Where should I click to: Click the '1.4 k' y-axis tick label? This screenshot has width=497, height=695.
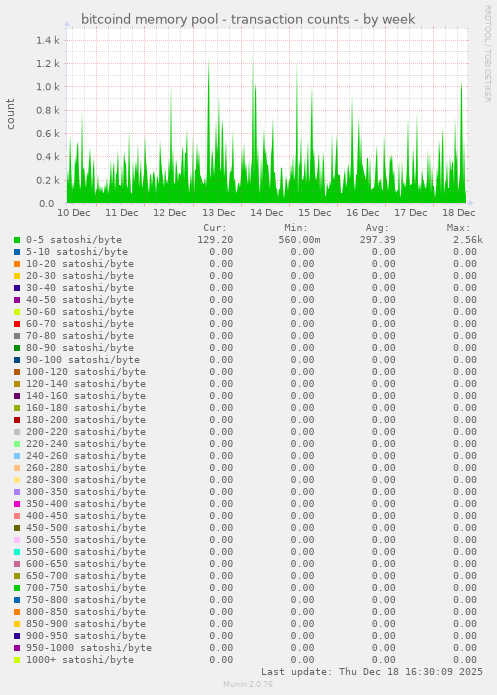(x=48, y=40)
